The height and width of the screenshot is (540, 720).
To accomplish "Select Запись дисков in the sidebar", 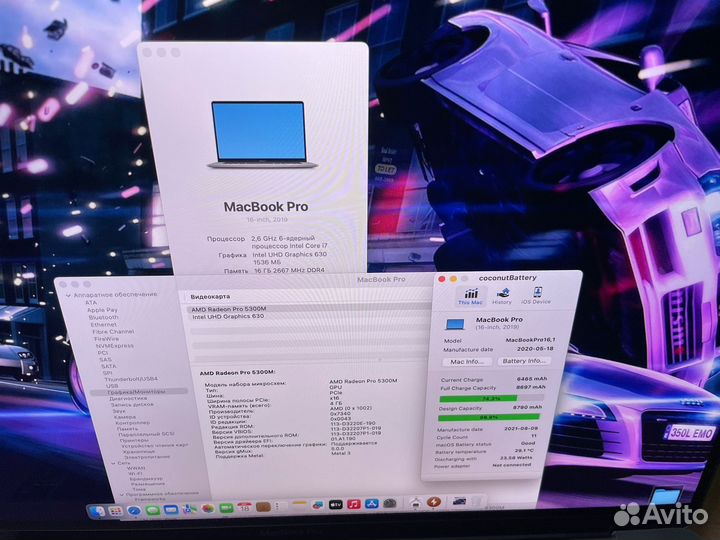I will [132, 405].
